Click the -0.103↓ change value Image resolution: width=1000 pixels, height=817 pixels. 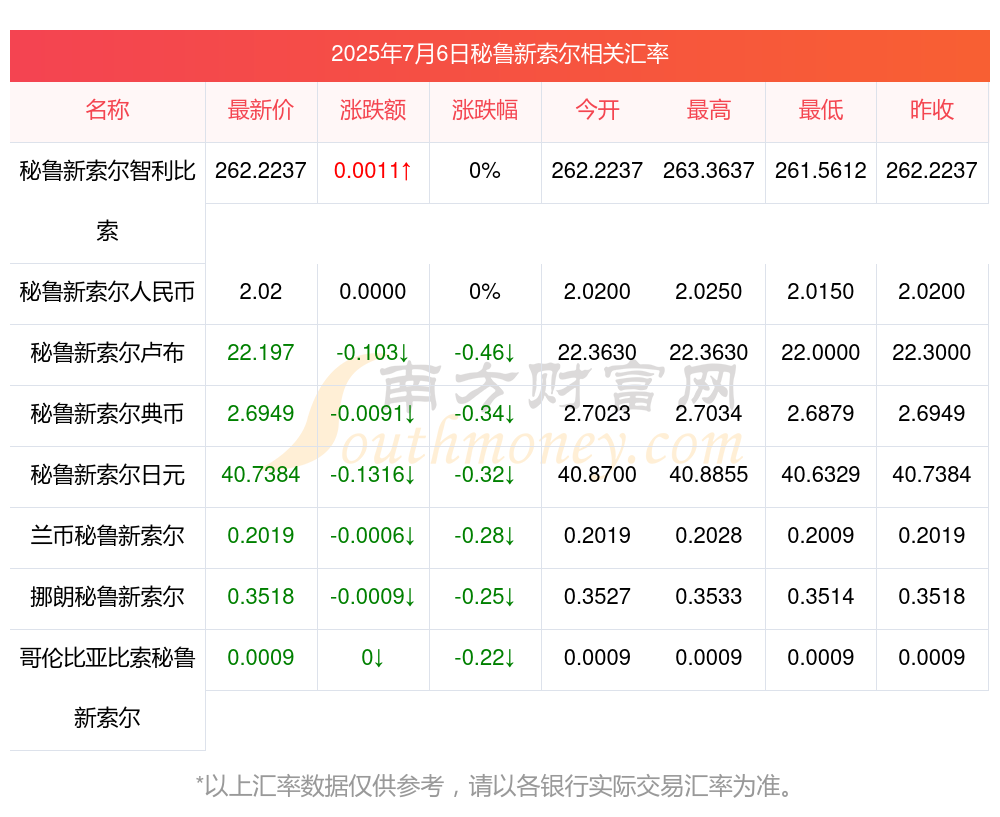pos(373,352)
